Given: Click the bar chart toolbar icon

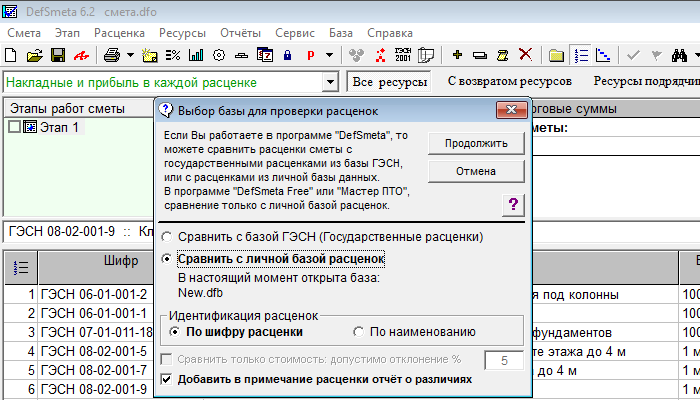Looking at the screenshot, I should [x=196, y=54].
